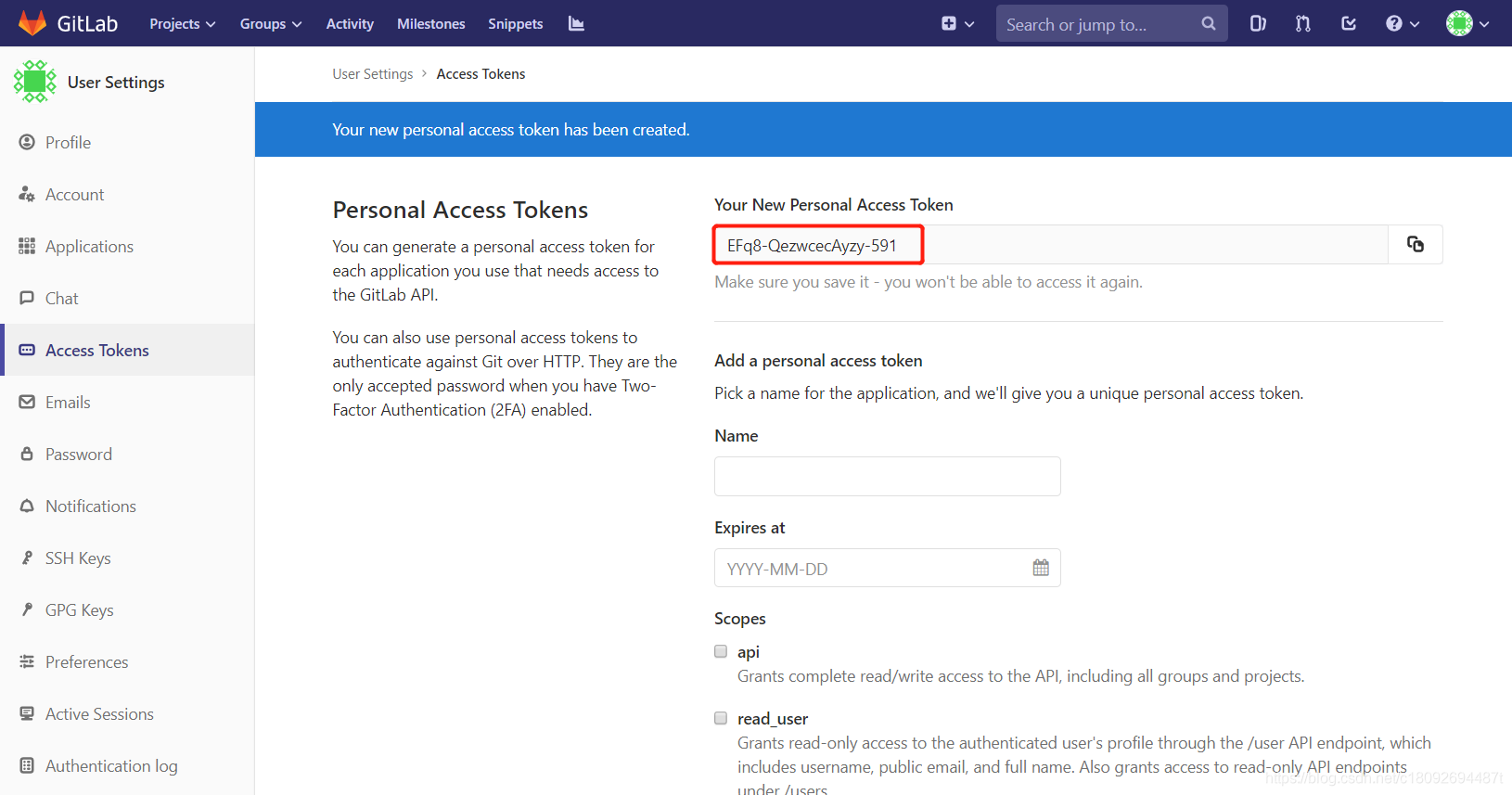Open GPG Keys page
1512x795 pixels.
[127, 609]
